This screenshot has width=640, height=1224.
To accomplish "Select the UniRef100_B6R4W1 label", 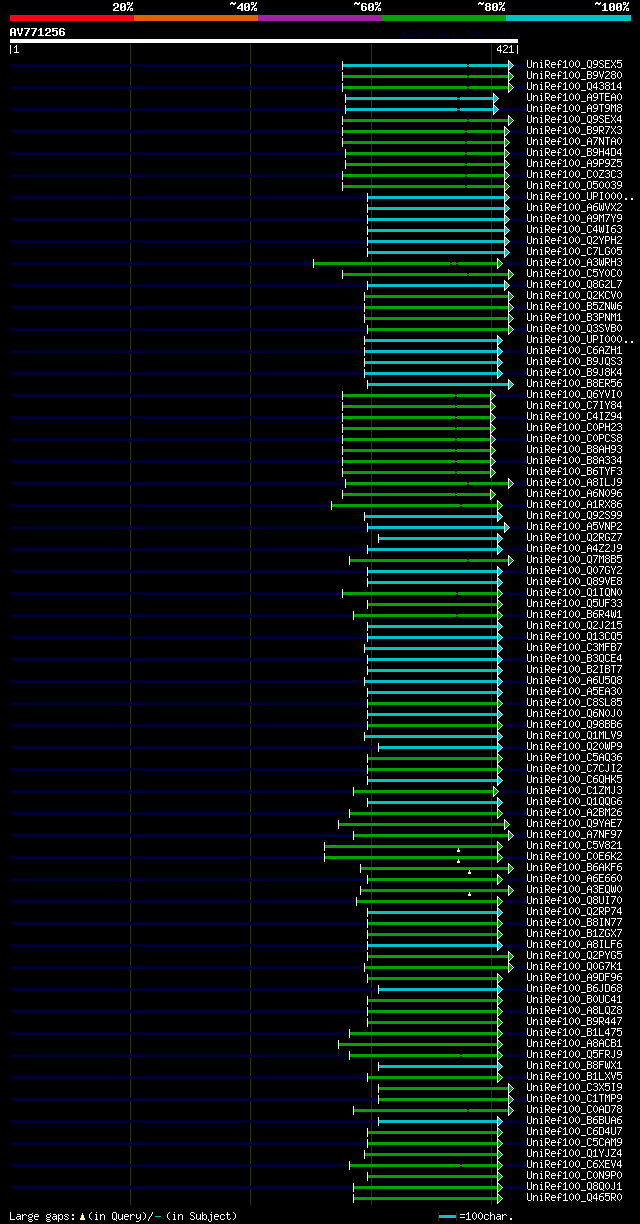I will pyautogui.click(x=574, y=614).
